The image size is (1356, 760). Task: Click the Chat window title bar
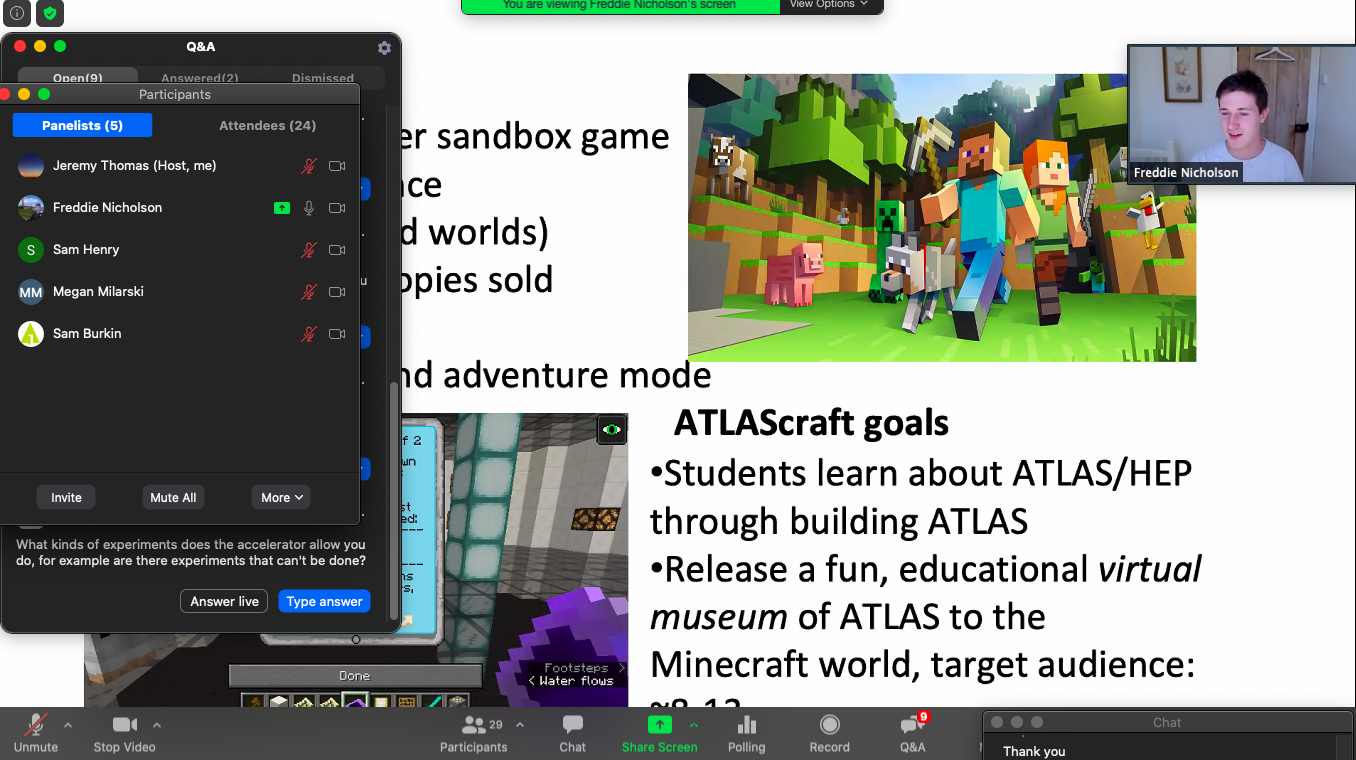pos(1167,722)
